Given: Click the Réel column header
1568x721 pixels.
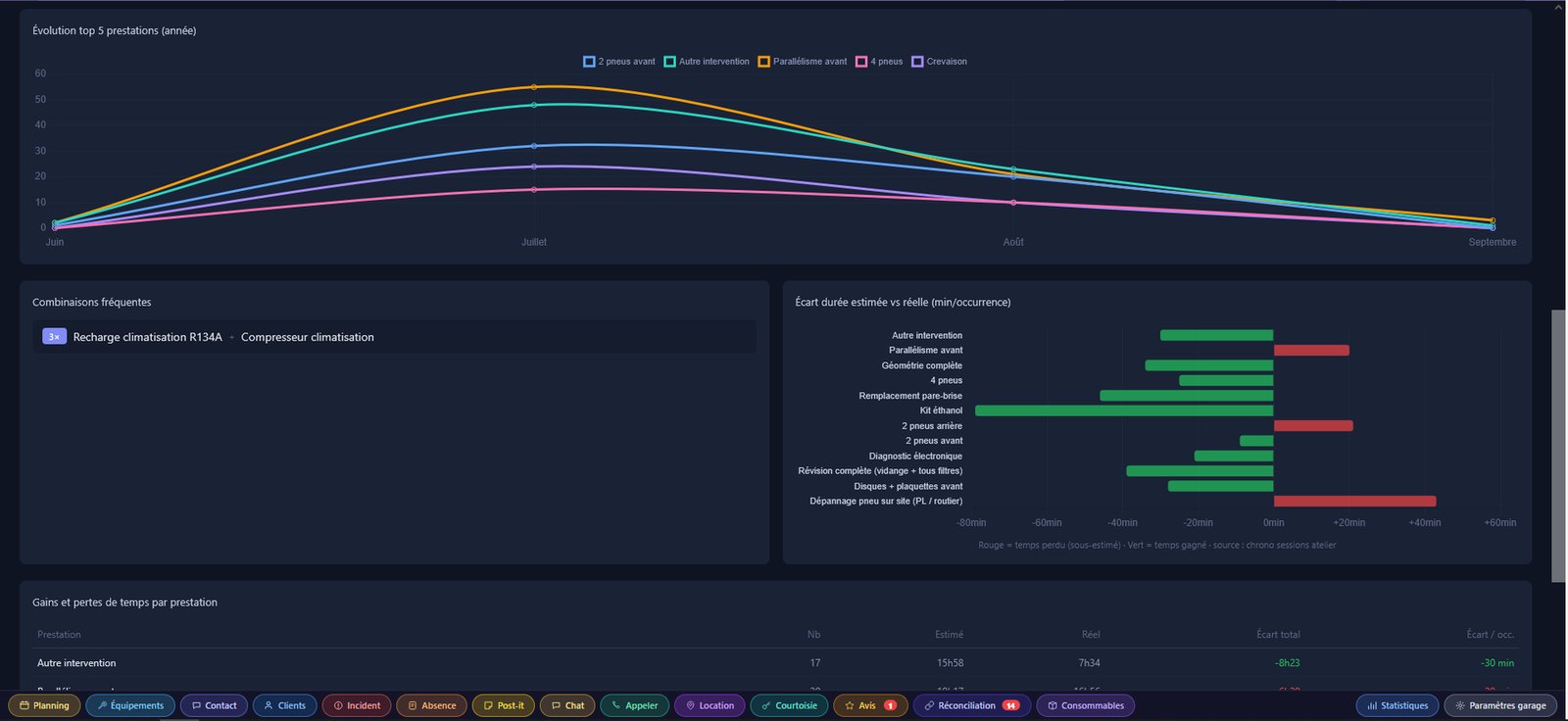Looking at the screenshot, I should (x=1091, y=635).
